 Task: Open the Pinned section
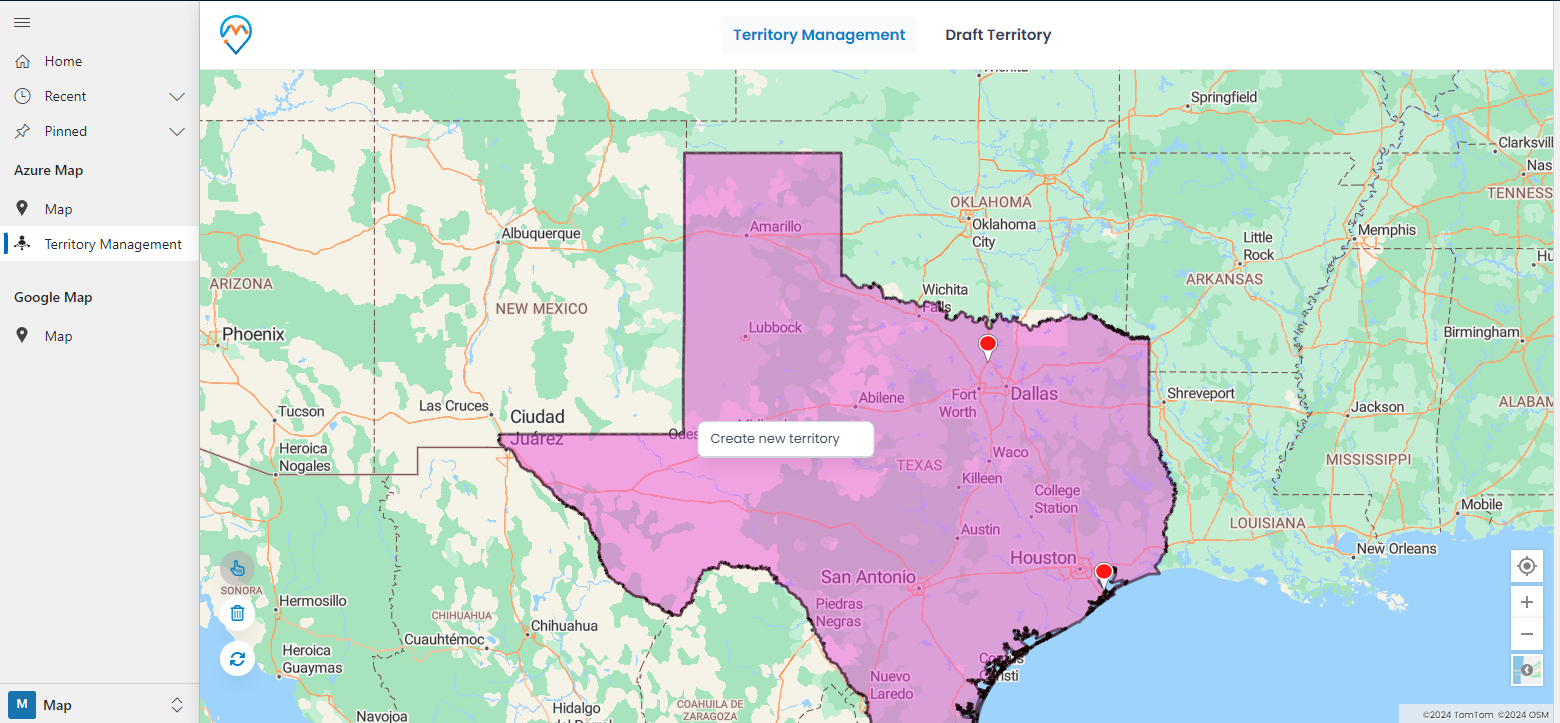click(100, 131)
